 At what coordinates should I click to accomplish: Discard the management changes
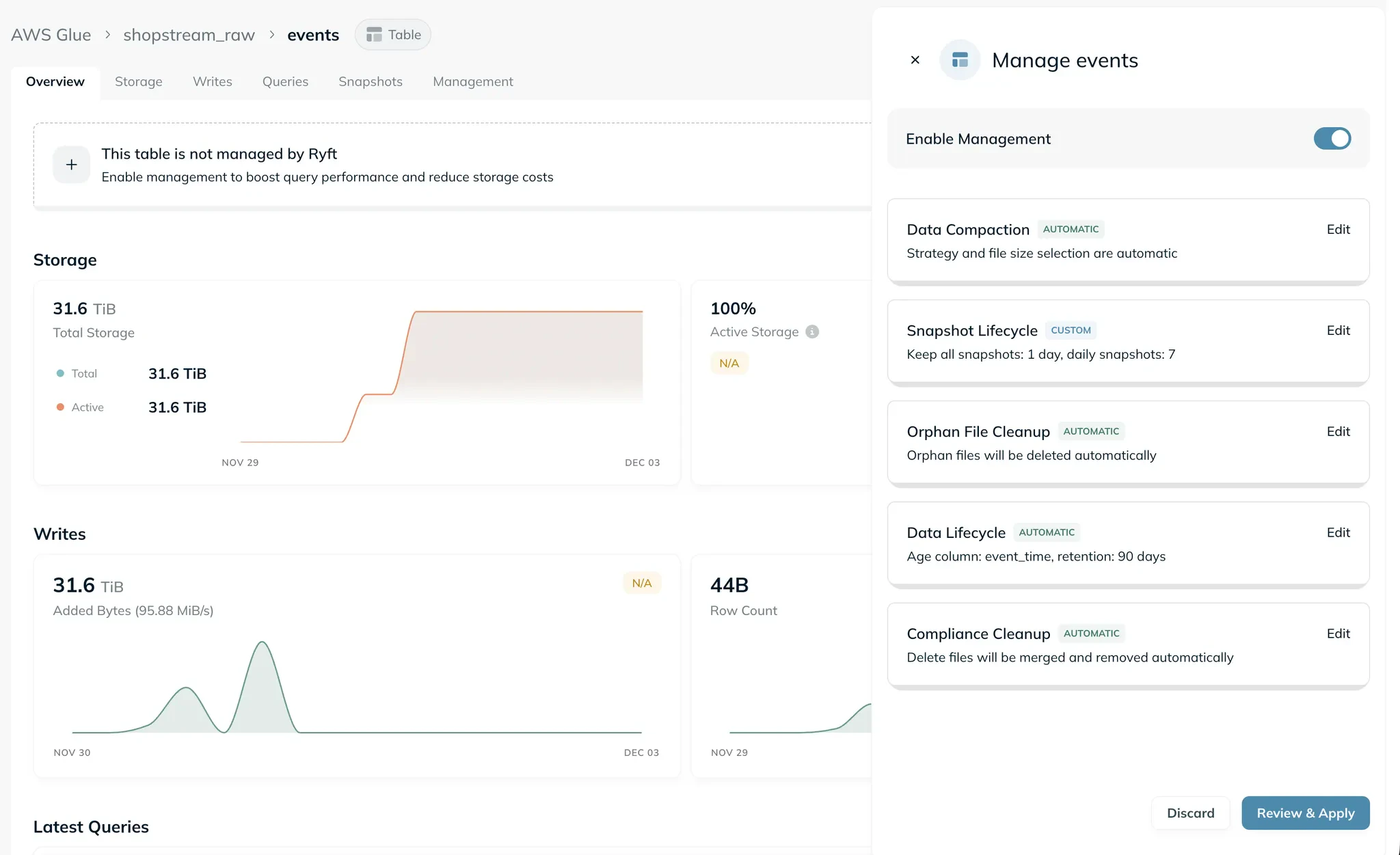tap(1190, 813)
